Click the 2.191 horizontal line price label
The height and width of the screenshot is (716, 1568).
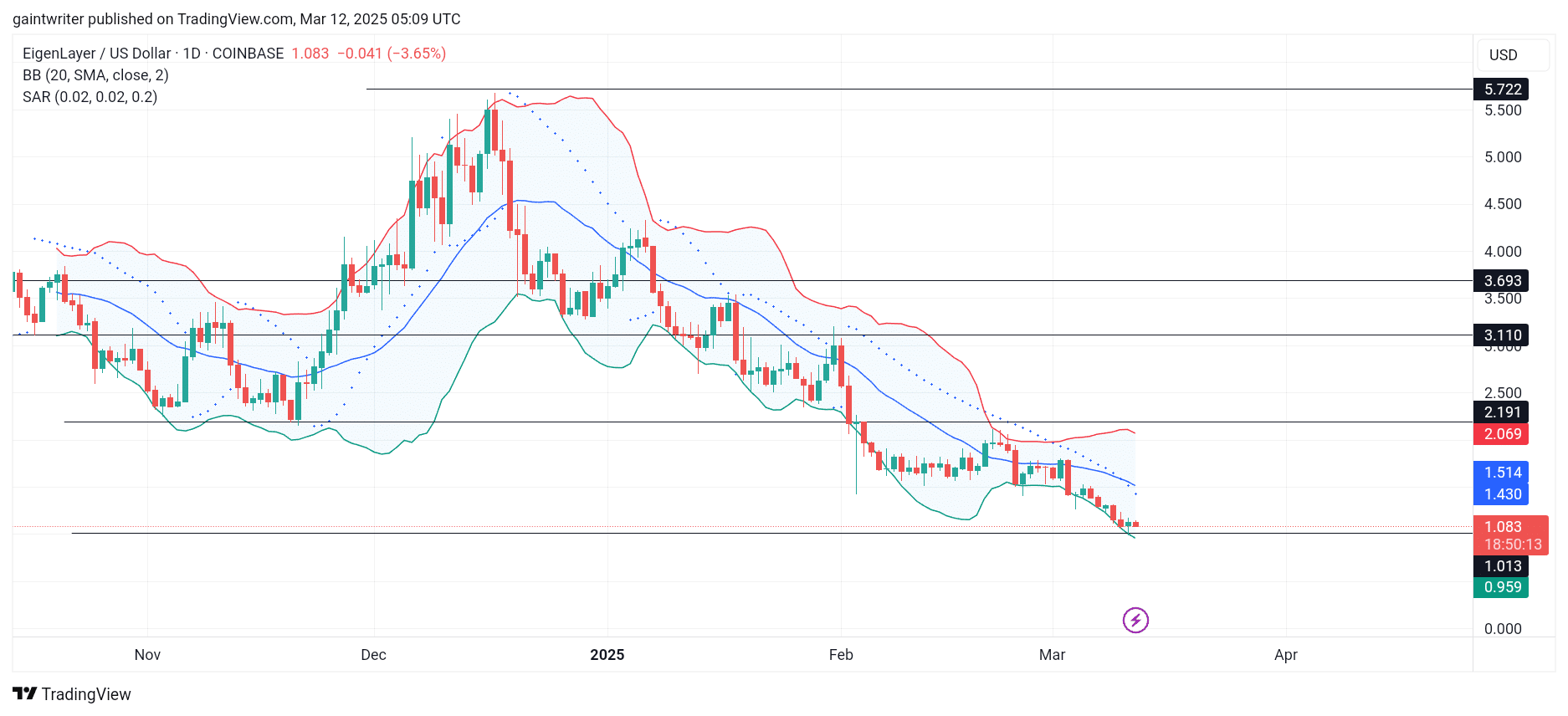(x=1501, y=412)
